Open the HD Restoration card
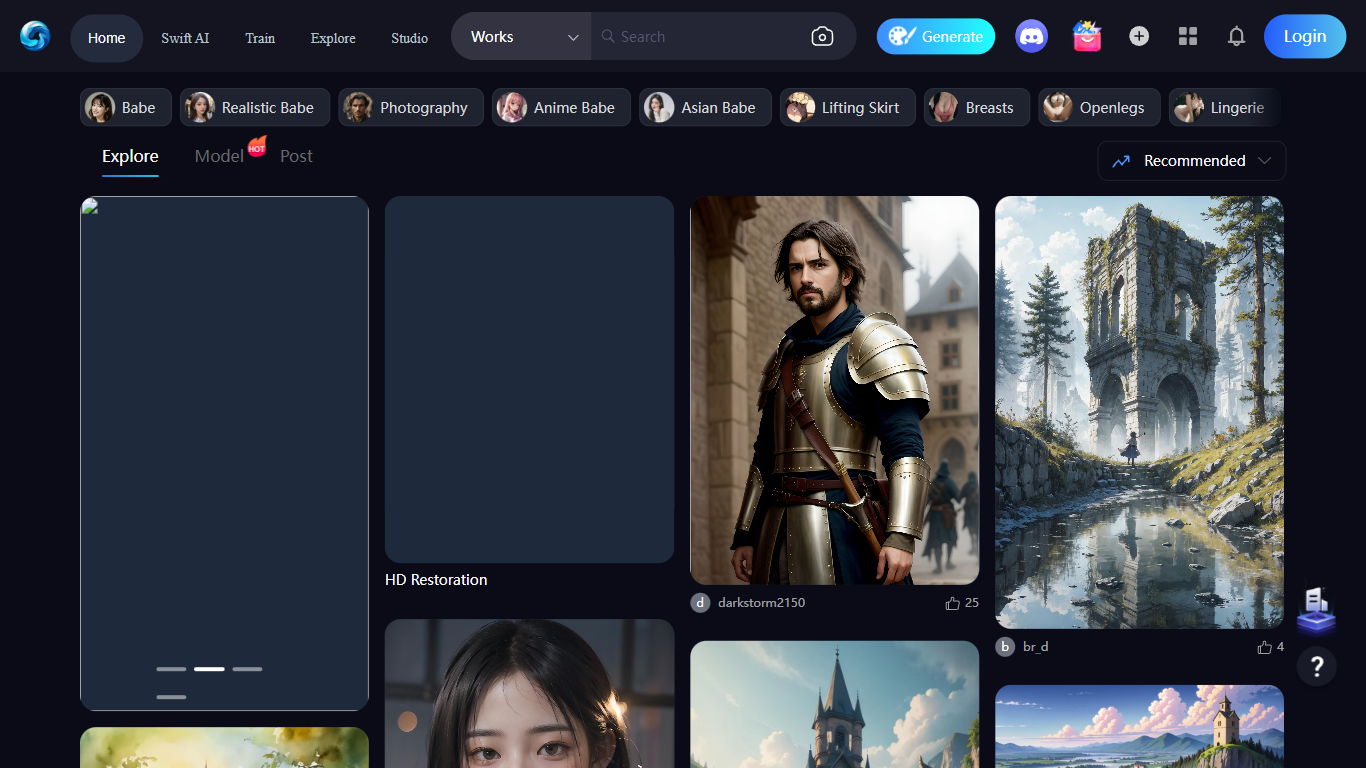Screen dimensions: 1366x768 pos(529,380)
